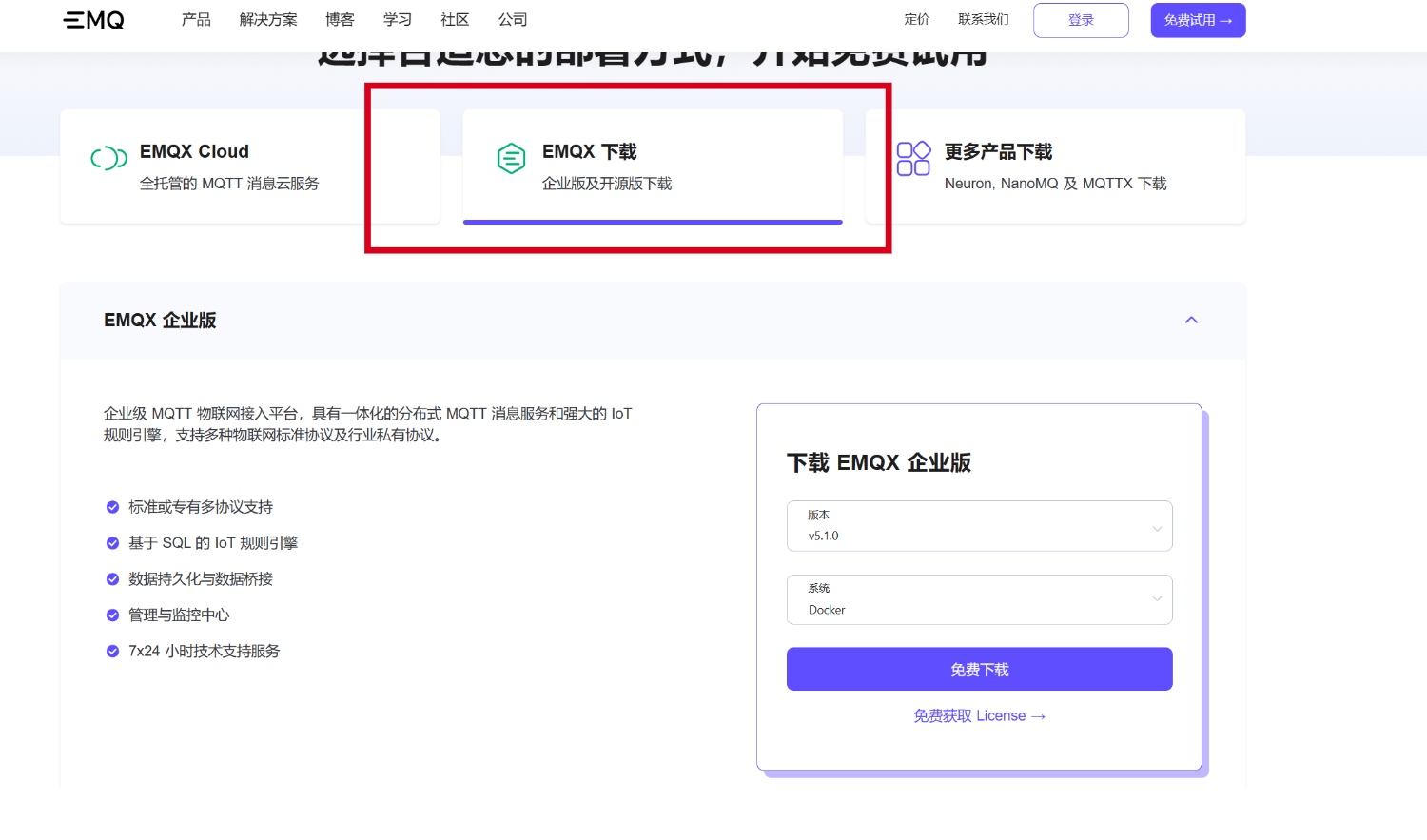The height and width of the screenshot is (840, 1427).
Task: Click the 7x24 小时技术支持服务 text
Action: point(205,652)
